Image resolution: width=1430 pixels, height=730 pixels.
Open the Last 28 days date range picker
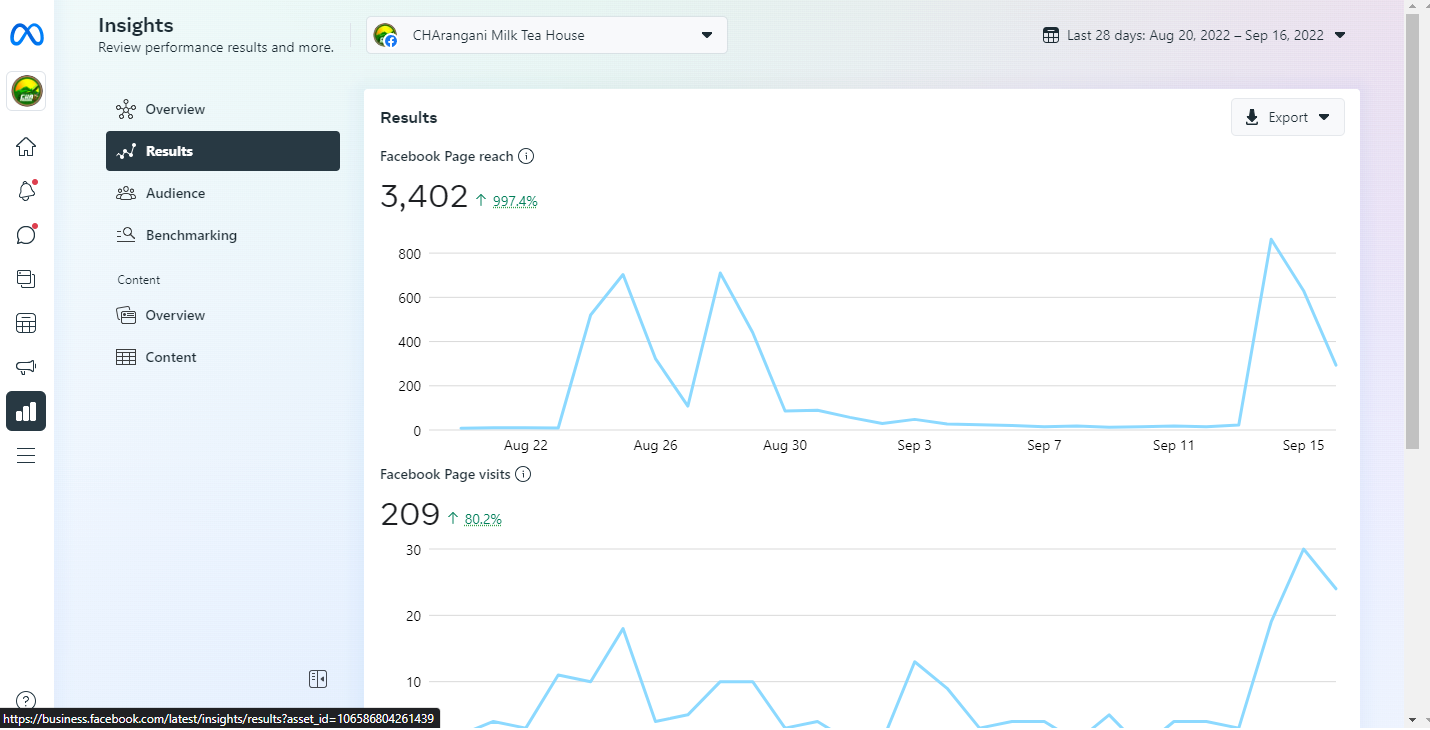click(1194, 35)
